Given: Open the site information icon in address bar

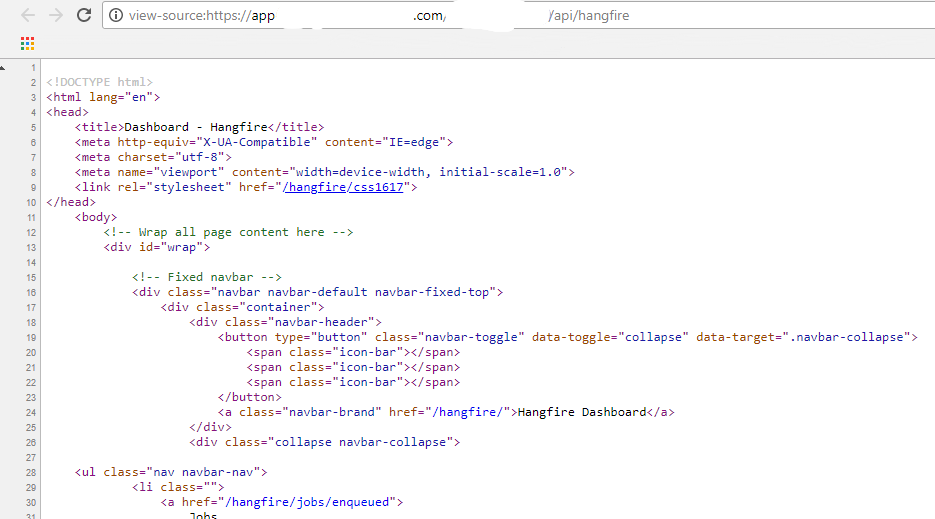Looking at the screenshot, I should click(116, 16).
